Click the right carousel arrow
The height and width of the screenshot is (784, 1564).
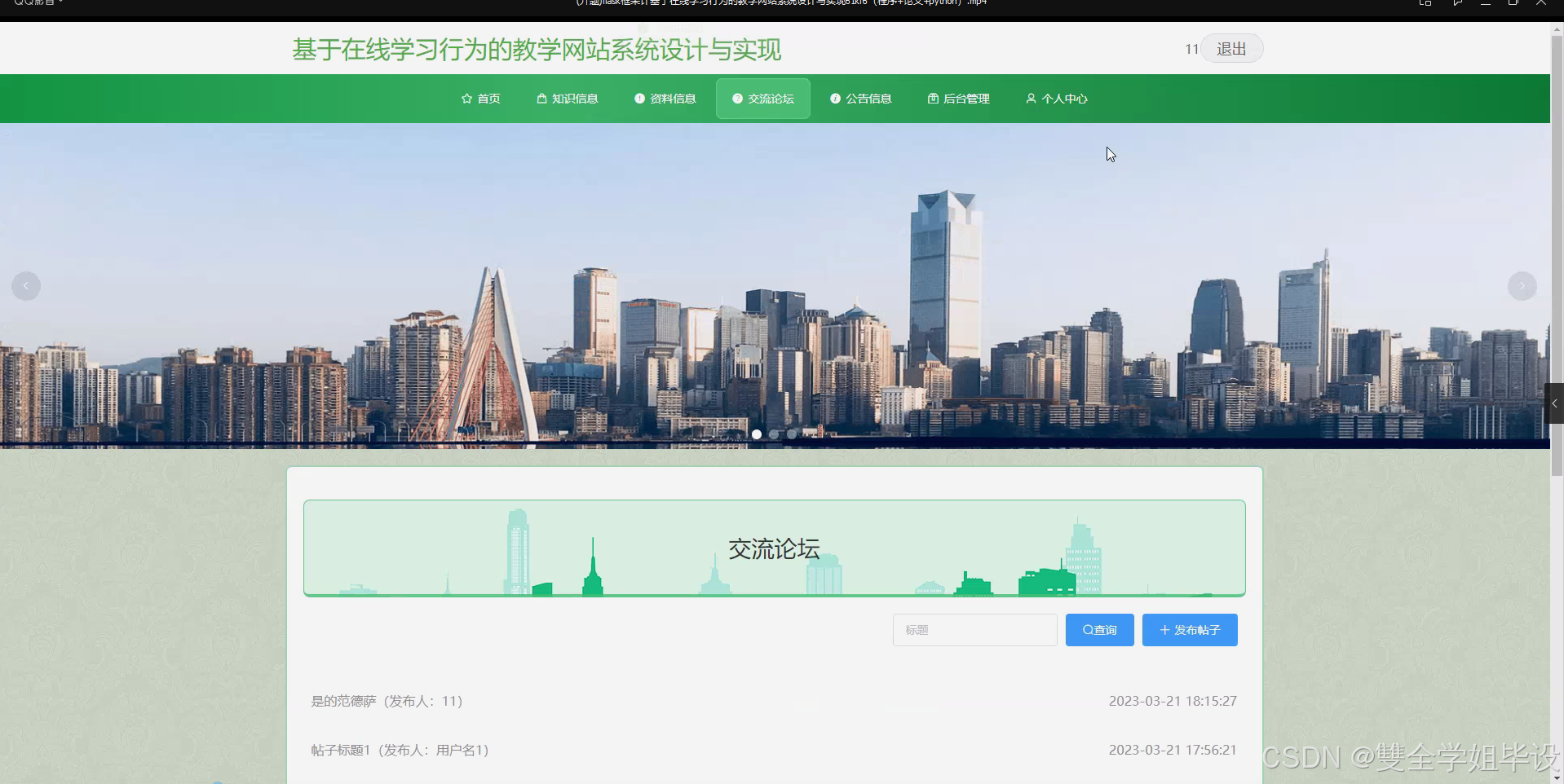coord(1523,285)
